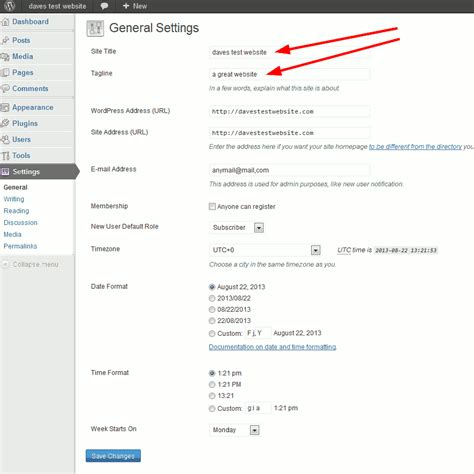474x474 pixels.
Task: Click the WordPress Address URL field
Action: pos(289,111)
